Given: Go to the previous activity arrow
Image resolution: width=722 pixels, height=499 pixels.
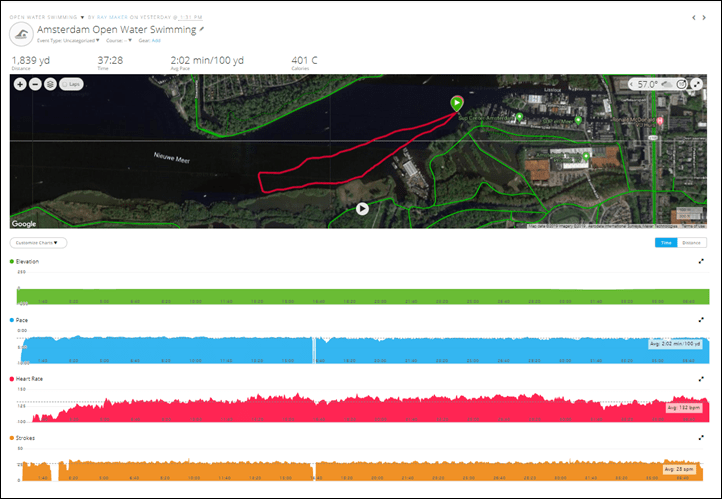Looking at the screenshot, I should click(694, 17).
